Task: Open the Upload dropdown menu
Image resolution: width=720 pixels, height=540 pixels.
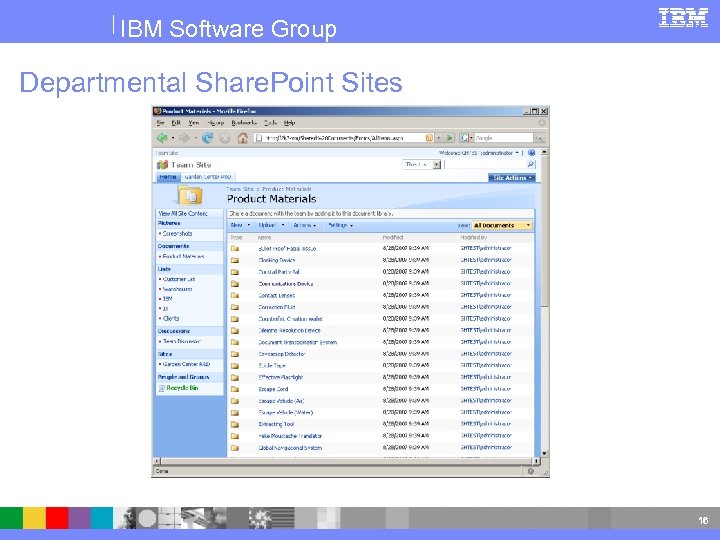Action: click(x=271, y=225)
